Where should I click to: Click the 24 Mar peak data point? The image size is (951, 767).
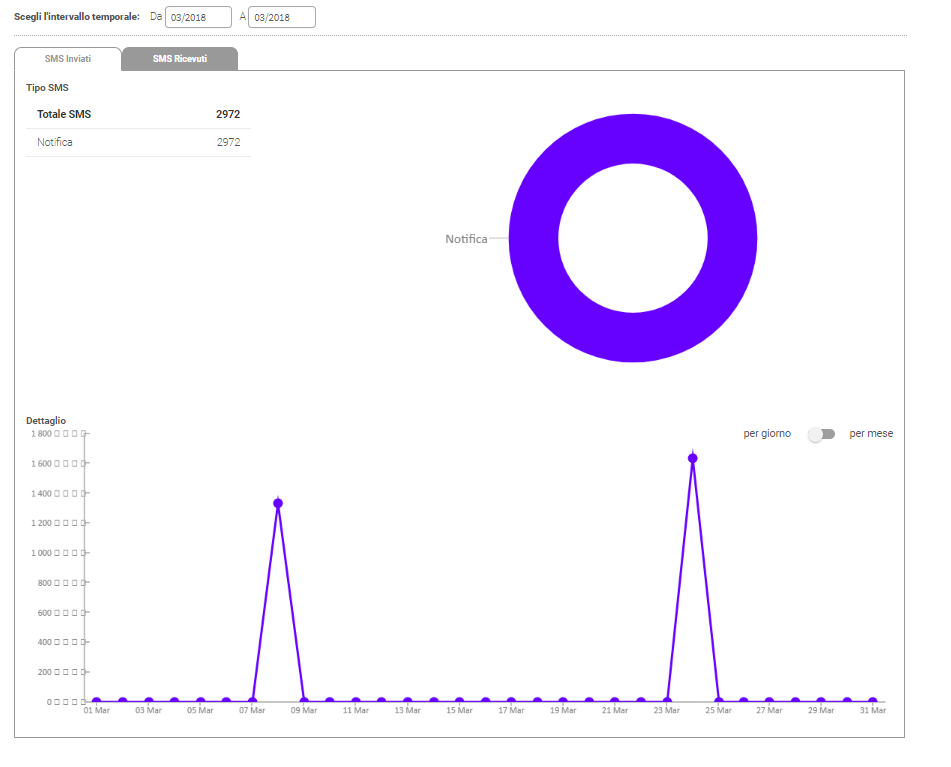(x=693, y=458)
